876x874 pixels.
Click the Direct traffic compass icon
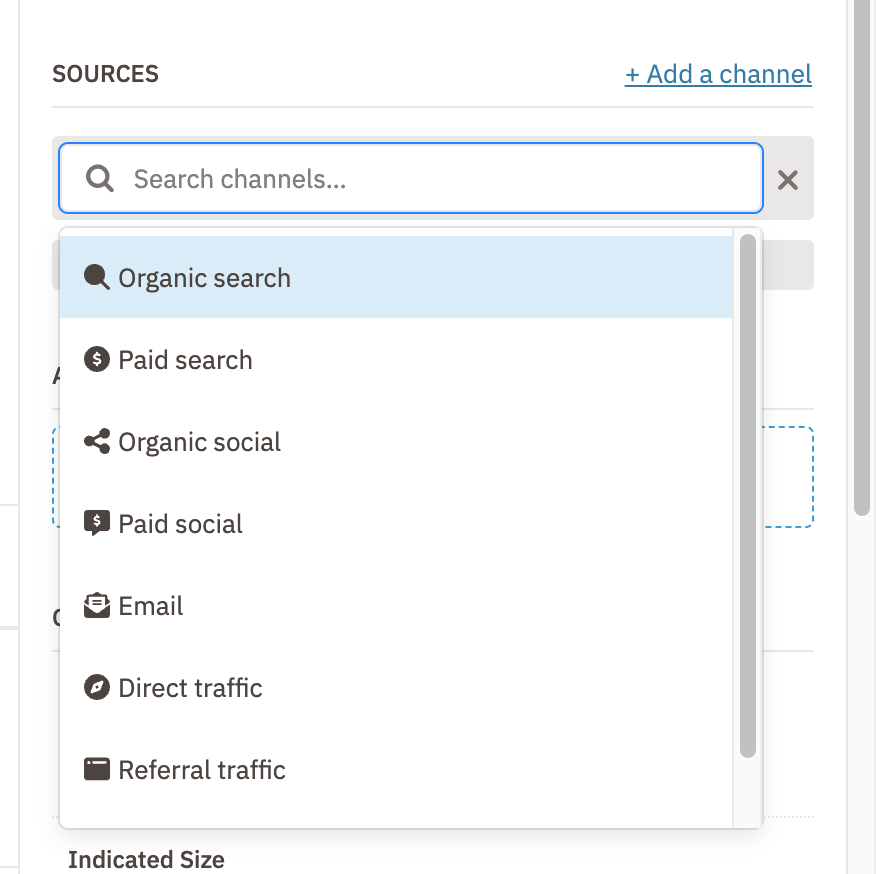[x=96, y=687]
